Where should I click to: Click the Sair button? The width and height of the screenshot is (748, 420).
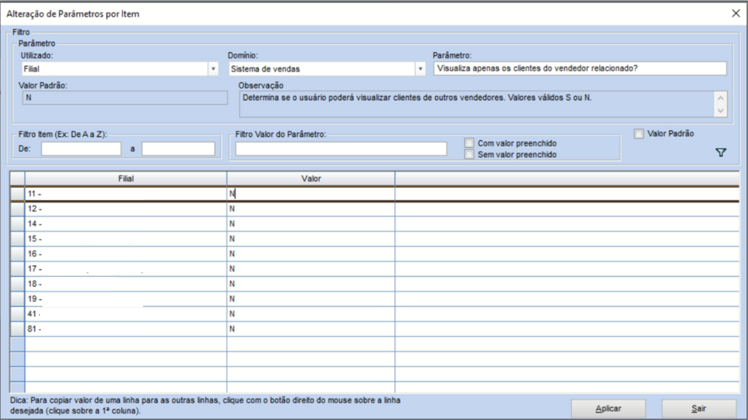698,408
